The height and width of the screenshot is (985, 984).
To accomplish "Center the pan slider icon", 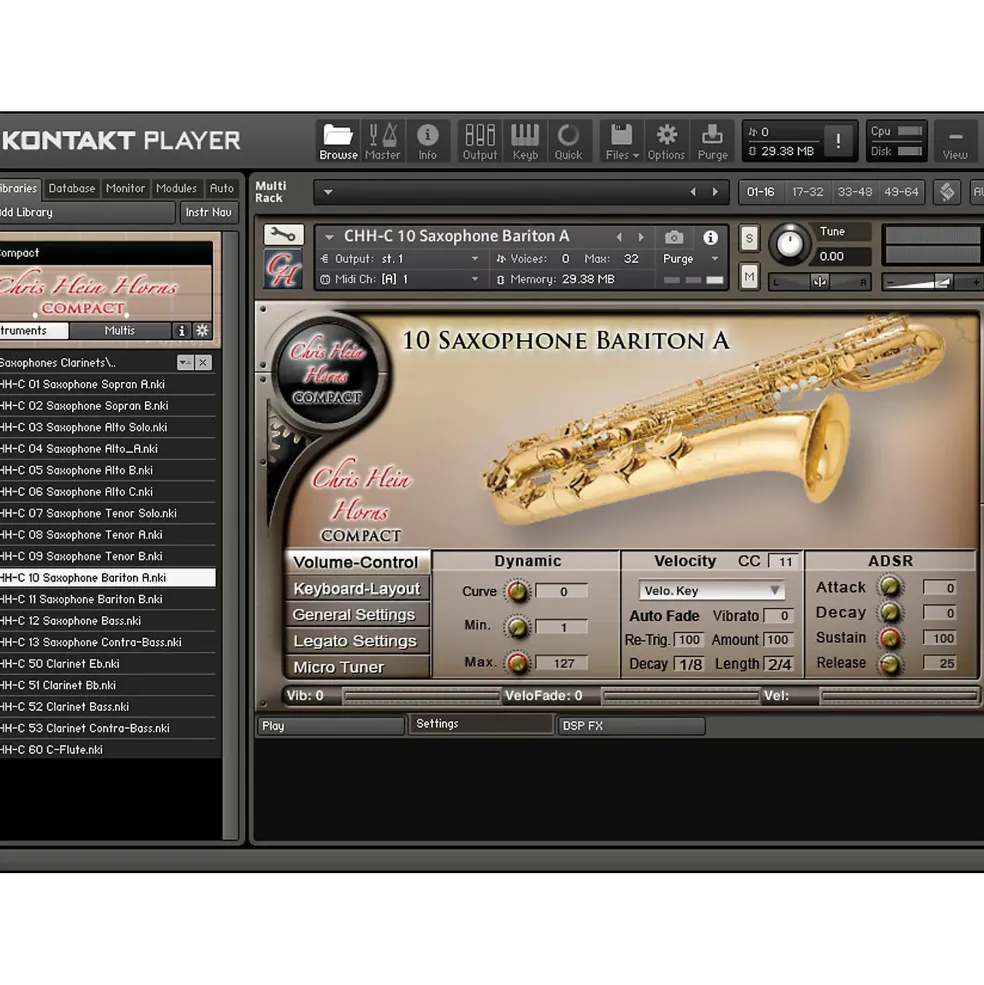I will tap(819, 282).
